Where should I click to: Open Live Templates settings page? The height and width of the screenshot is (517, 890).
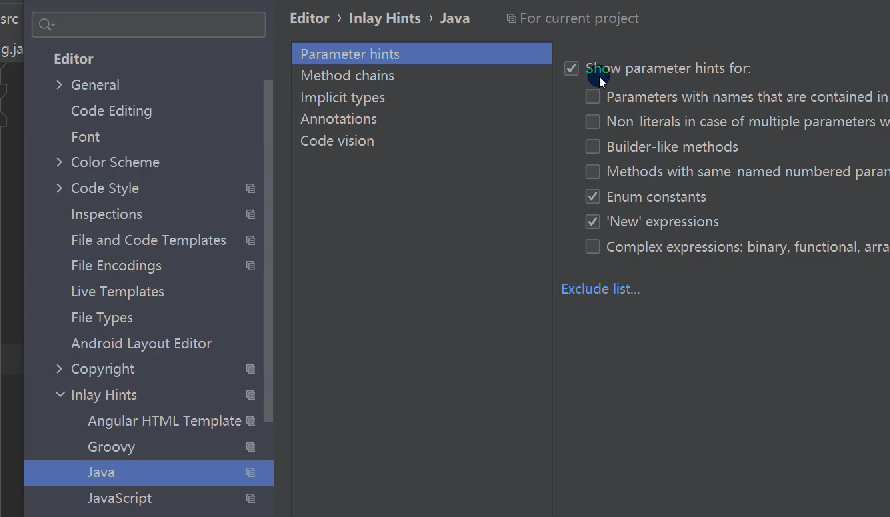117,292
